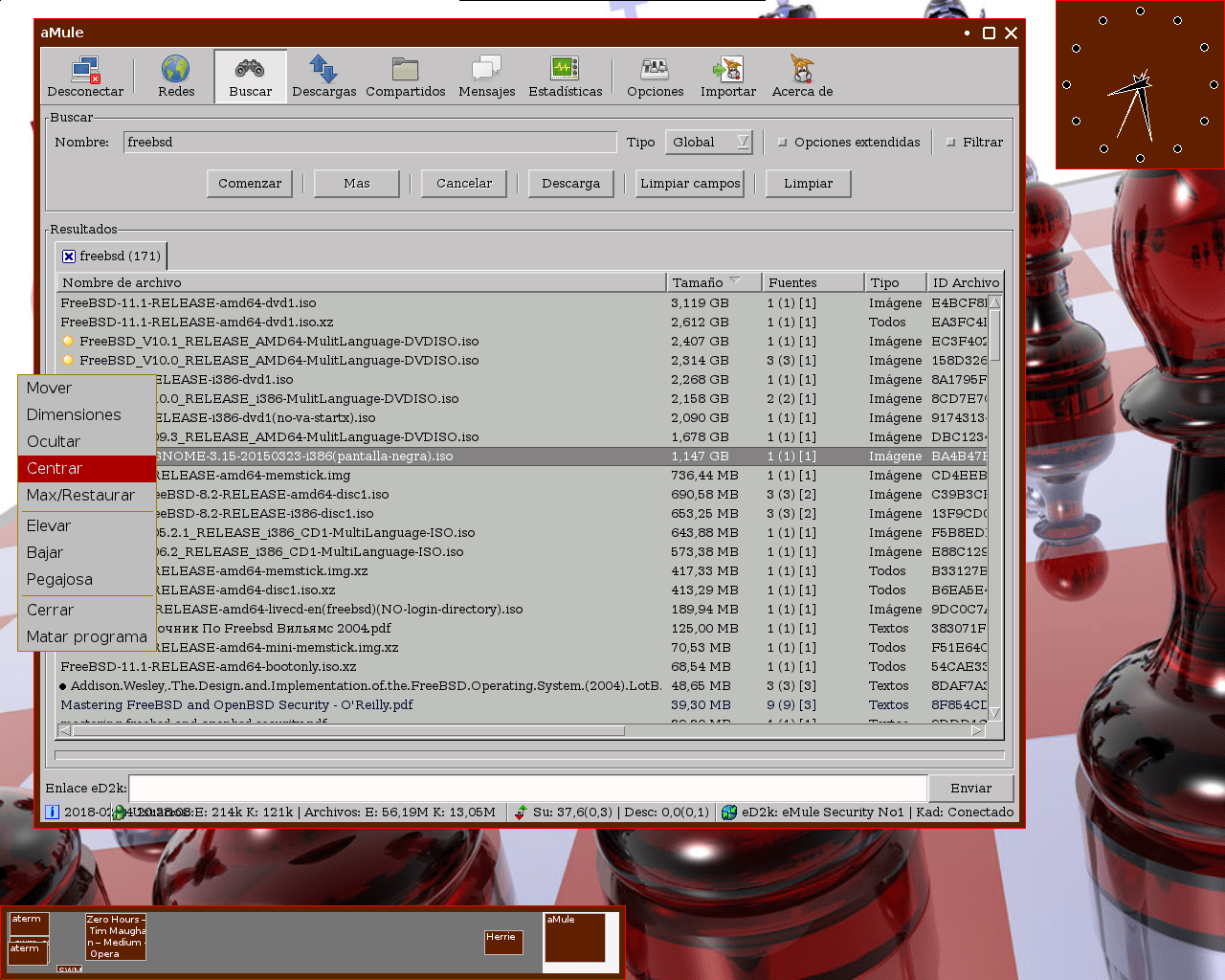Click the results vertical scrollbar thumb
The height and width of the screenshot is (980, 1225).
pyautogui.click(x=995, y=335)
